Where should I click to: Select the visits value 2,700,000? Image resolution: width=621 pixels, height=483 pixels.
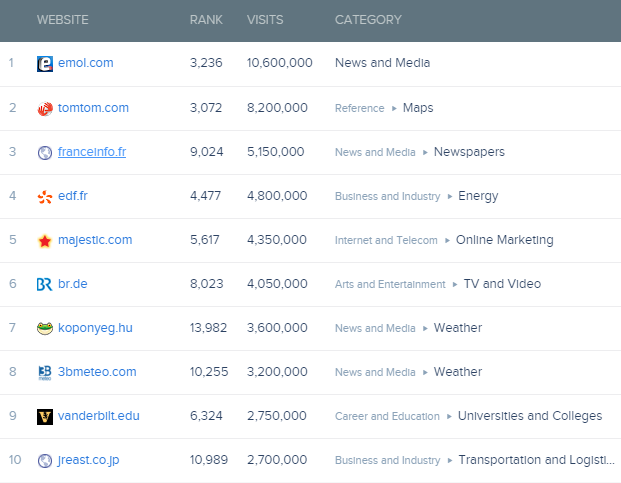[277, 460]
